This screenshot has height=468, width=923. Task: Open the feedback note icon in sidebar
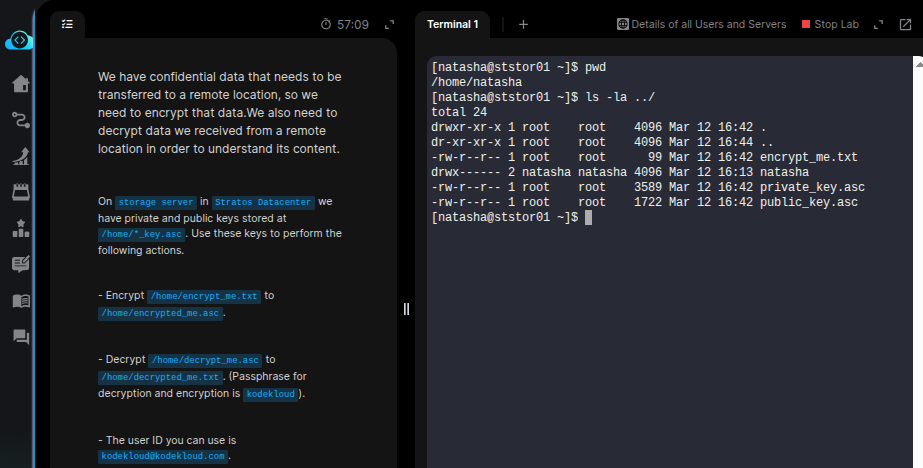20,264
